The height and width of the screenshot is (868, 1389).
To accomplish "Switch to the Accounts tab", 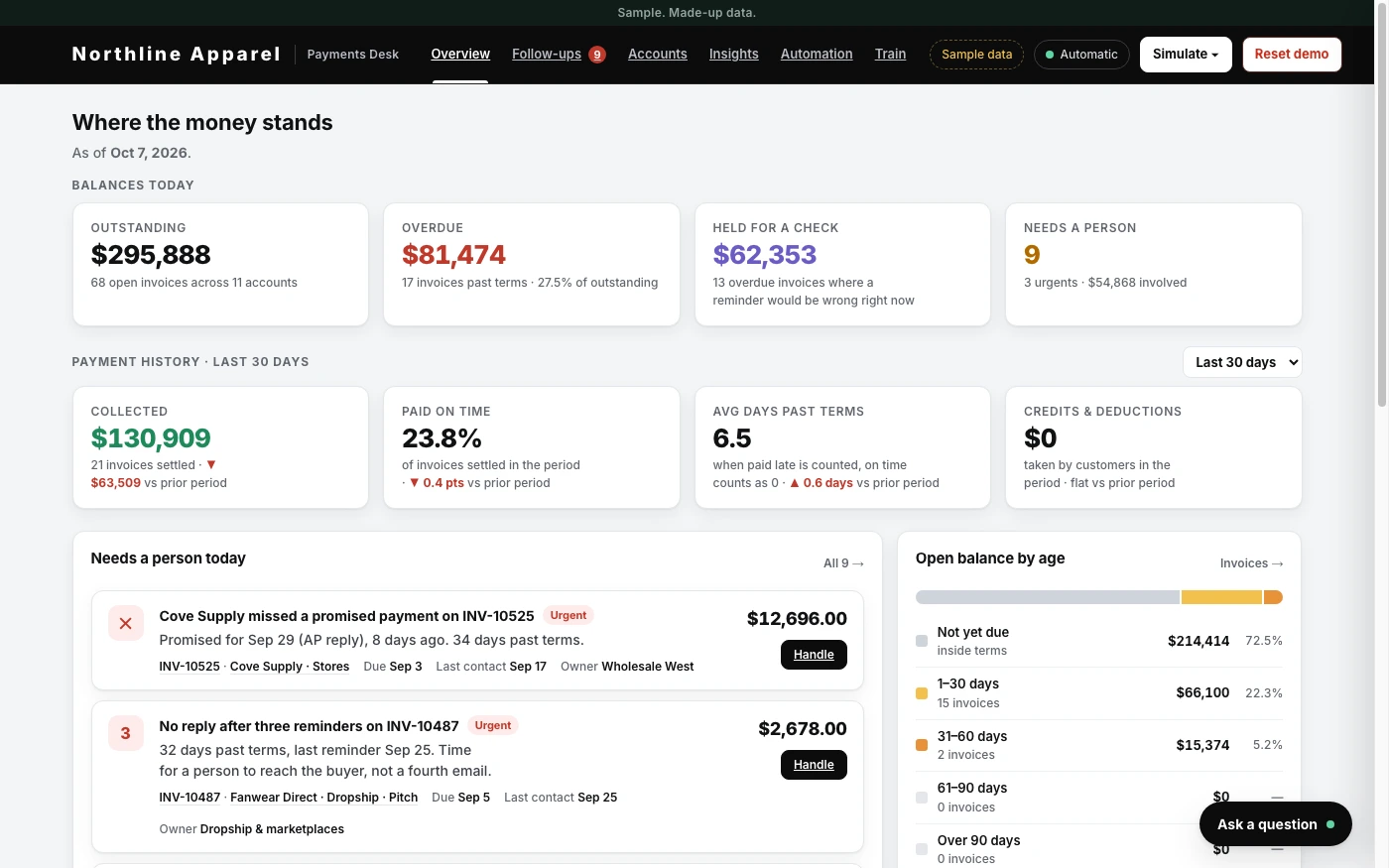I will [x=658, y=54].
